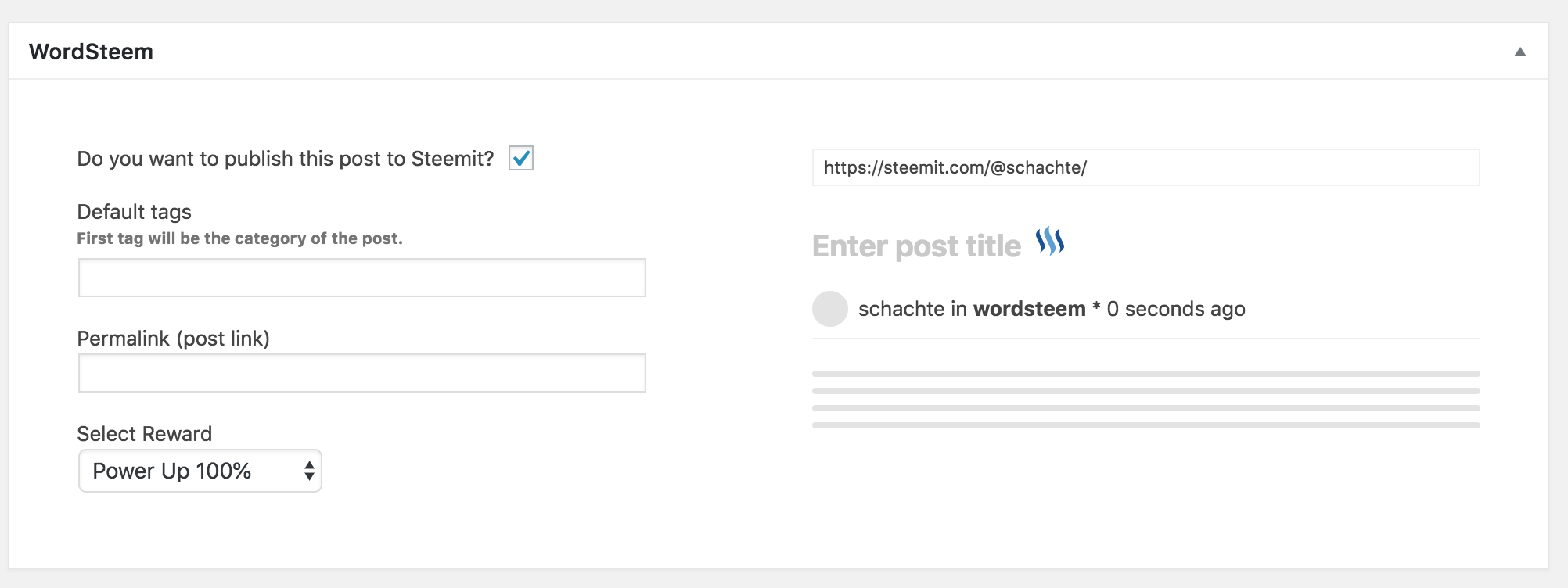Screen dimensions: 1568x588
Task: Click the up/down arrows on Power Up 100%
Action: 309,471
